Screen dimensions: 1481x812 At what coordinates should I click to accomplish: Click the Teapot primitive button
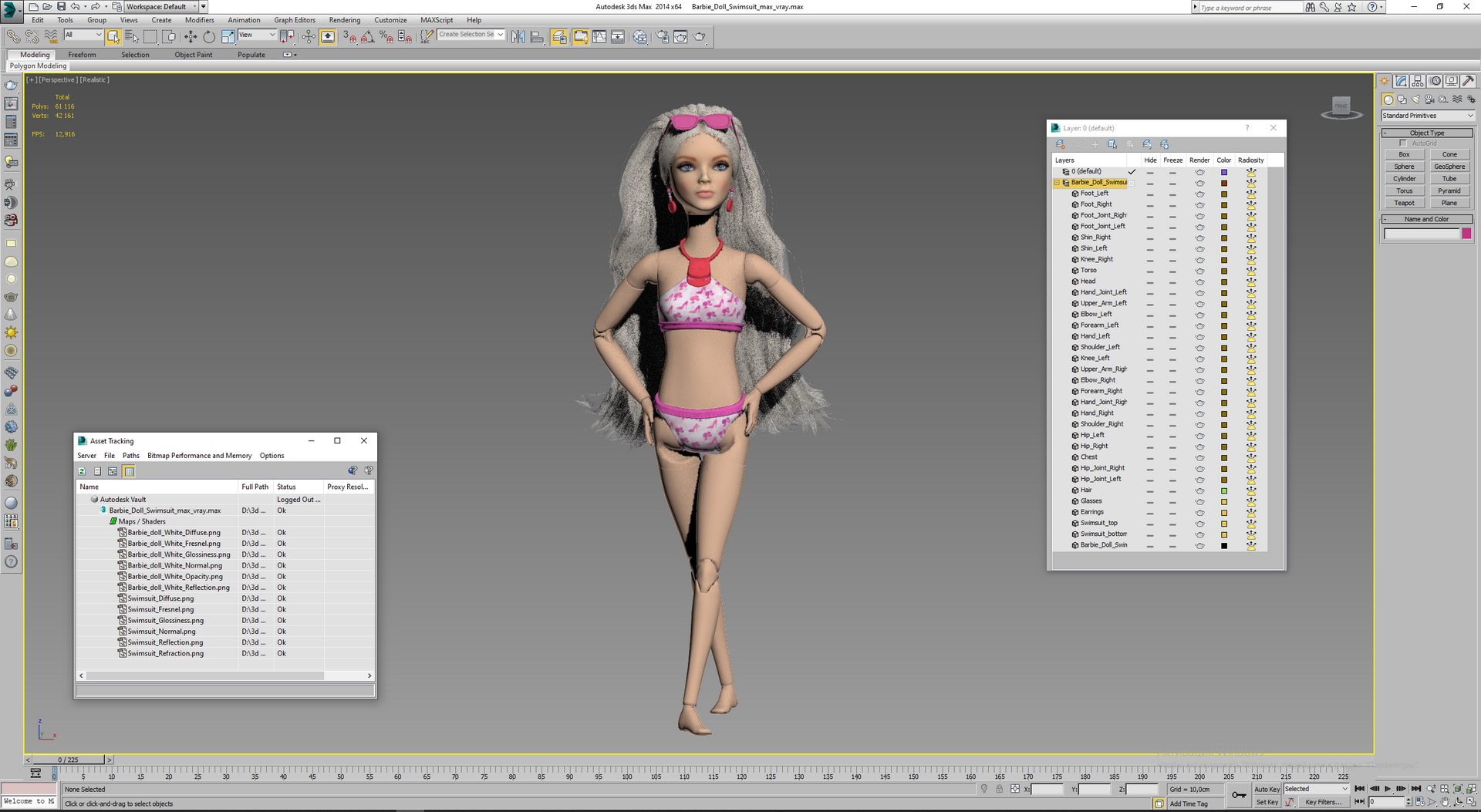pos(1404,204)
